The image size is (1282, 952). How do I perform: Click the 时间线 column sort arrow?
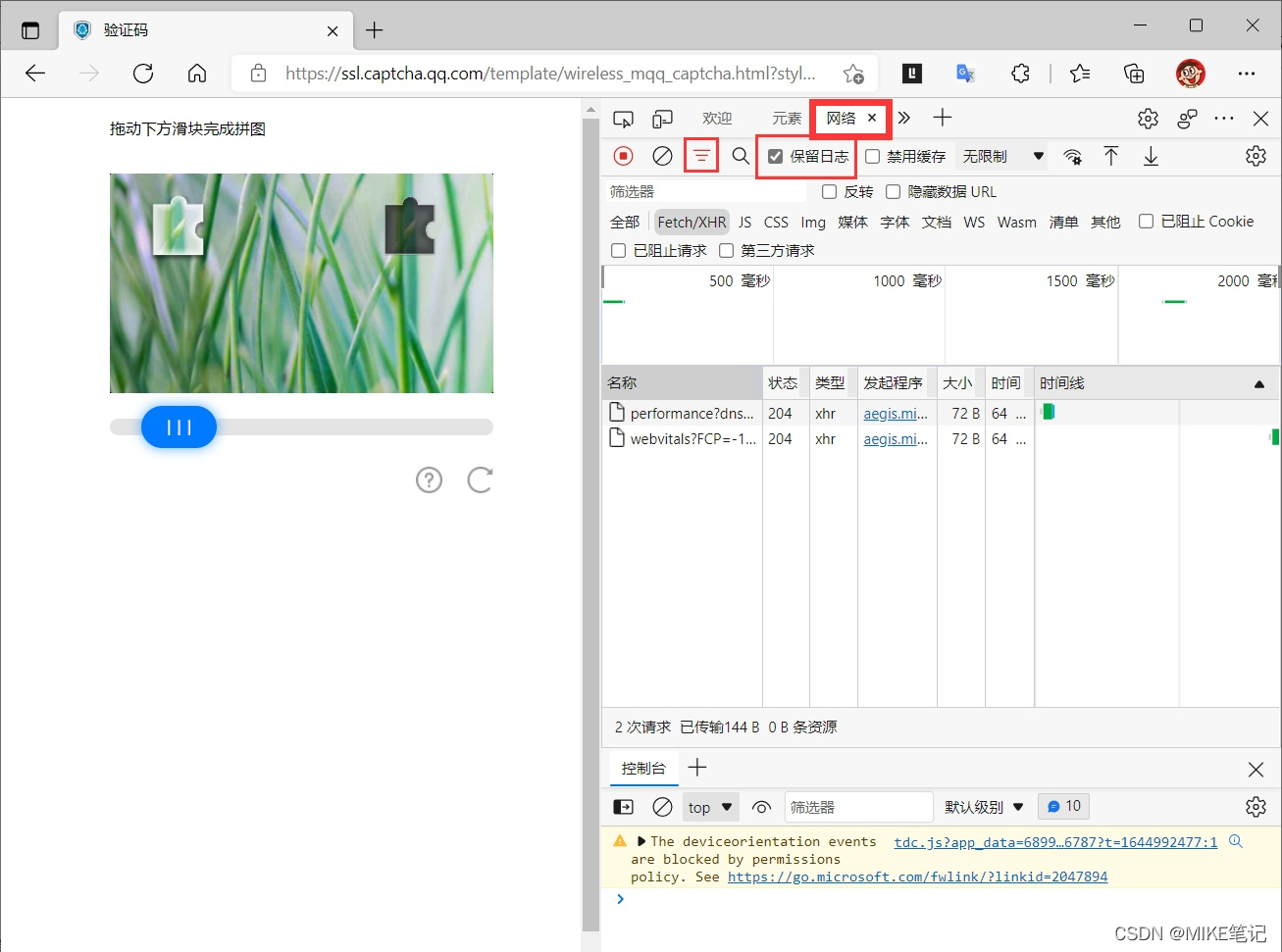click(1259, 384)
